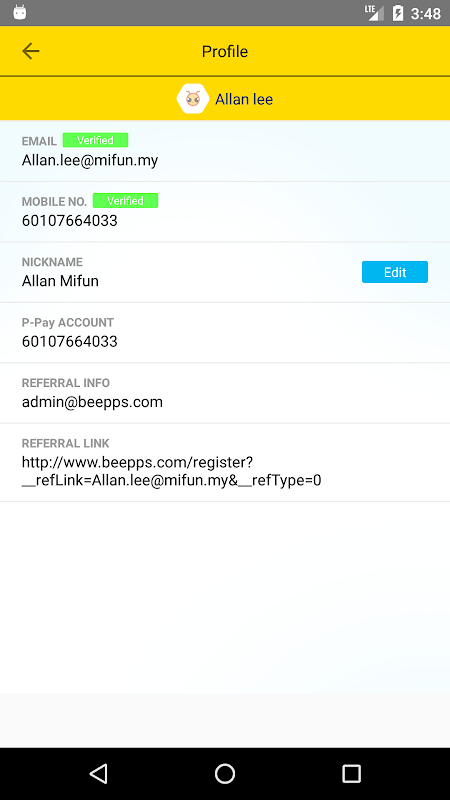
Task: Open the beepps referral link
Action: (x=171, y=471)
